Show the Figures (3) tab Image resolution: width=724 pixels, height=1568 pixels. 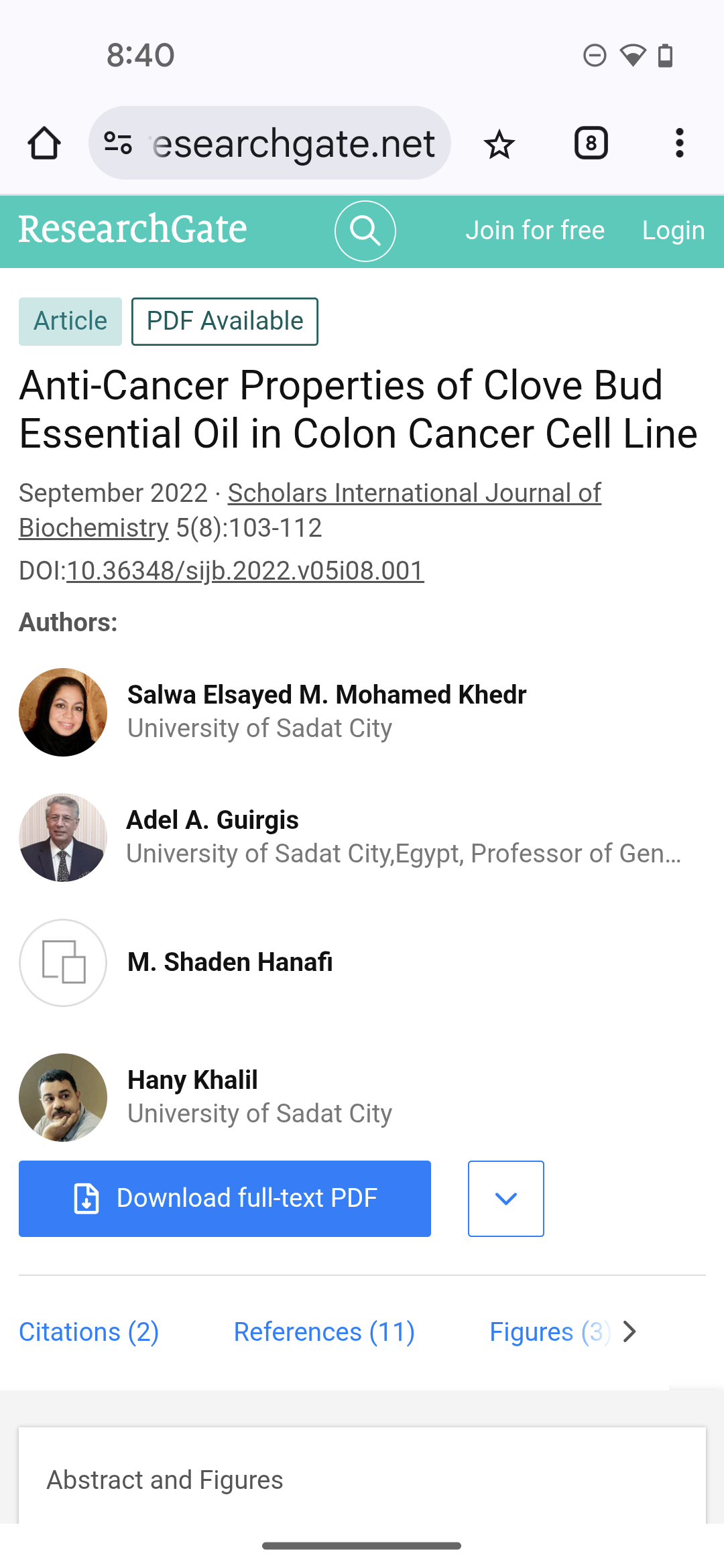[x=550, y=1332]
